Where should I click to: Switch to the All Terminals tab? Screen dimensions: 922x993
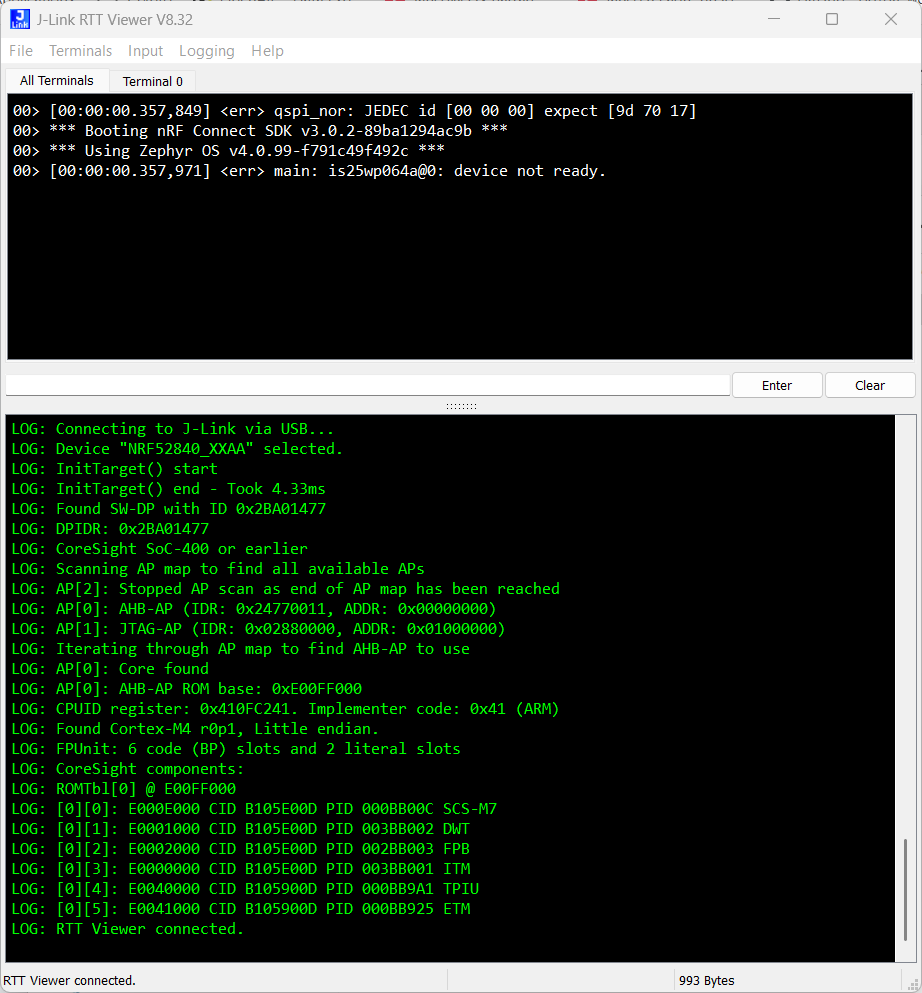[x=56, y=81]
